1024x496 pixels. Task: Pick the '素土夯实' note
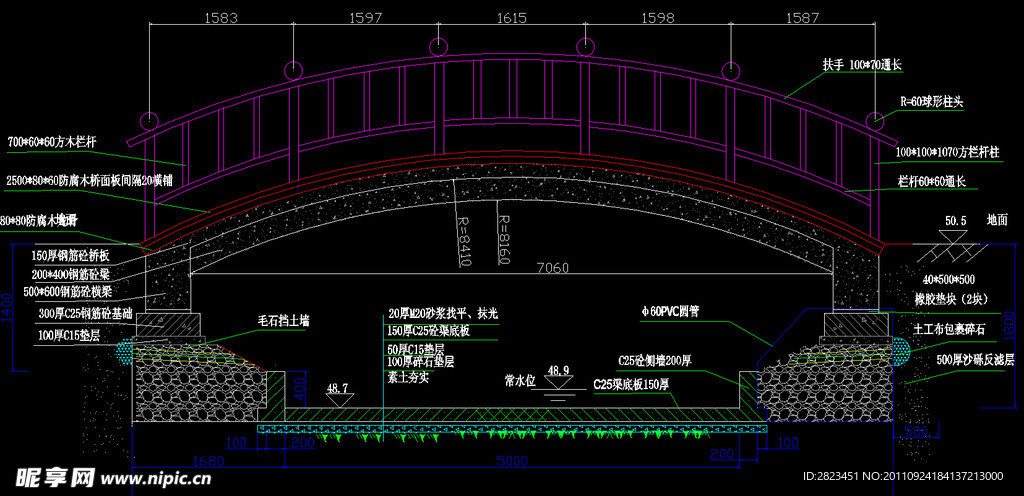coord(408,377)
